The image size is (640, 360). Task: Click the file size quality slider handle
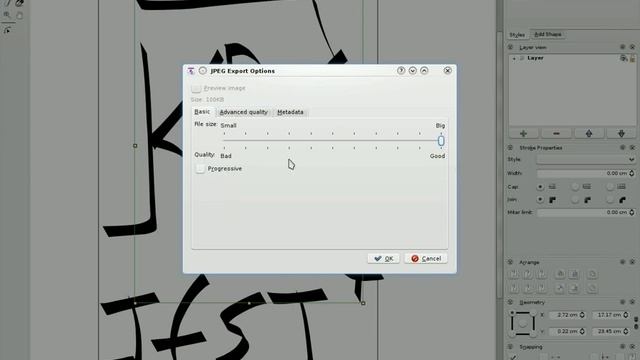(441, 141)
